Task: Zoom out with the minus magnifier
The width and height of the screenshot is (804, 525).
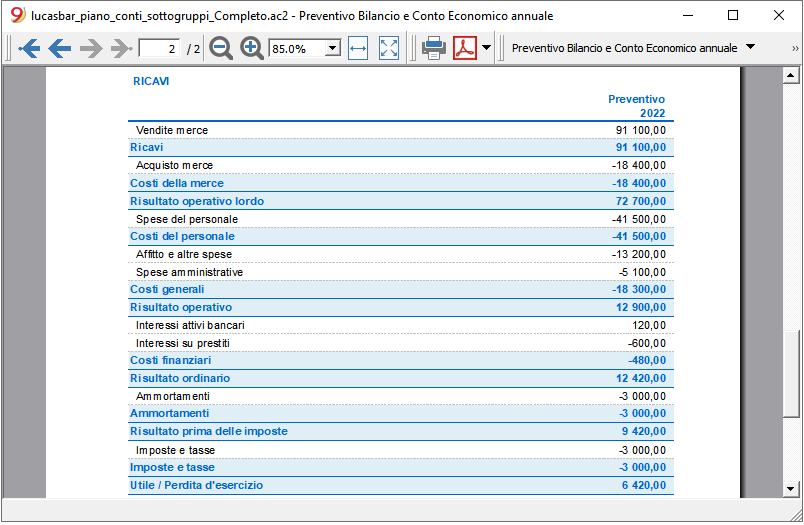Action: pyautogui.click(x=221, y=49)
